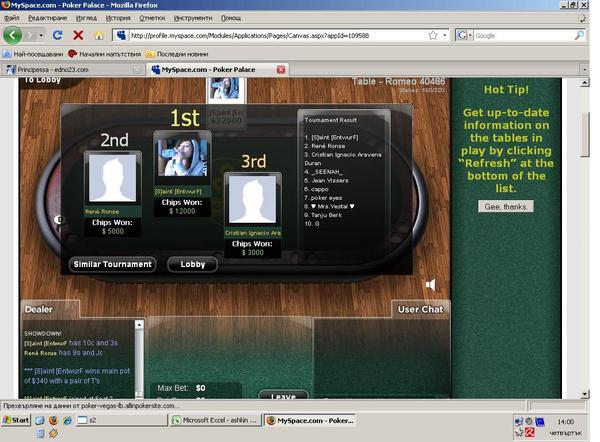600x442 pixels.
Task: Expand the address bar URL history dropdown
Action: point(445,36)
